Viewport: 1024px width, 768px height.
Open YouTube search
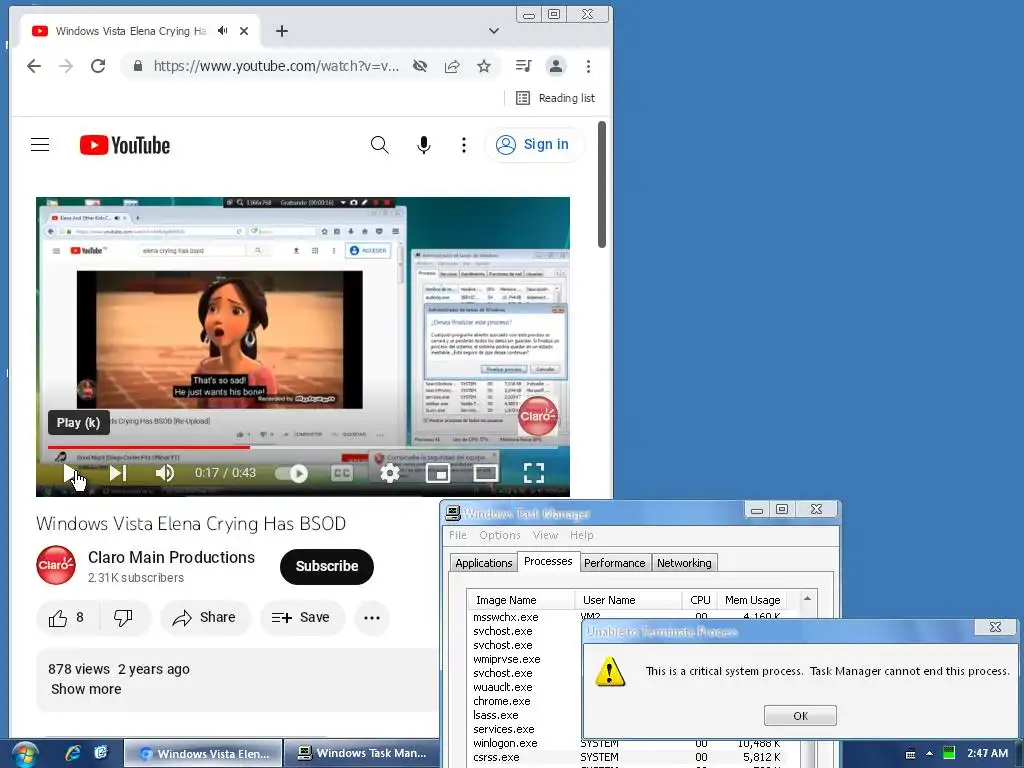pos(379,144)
